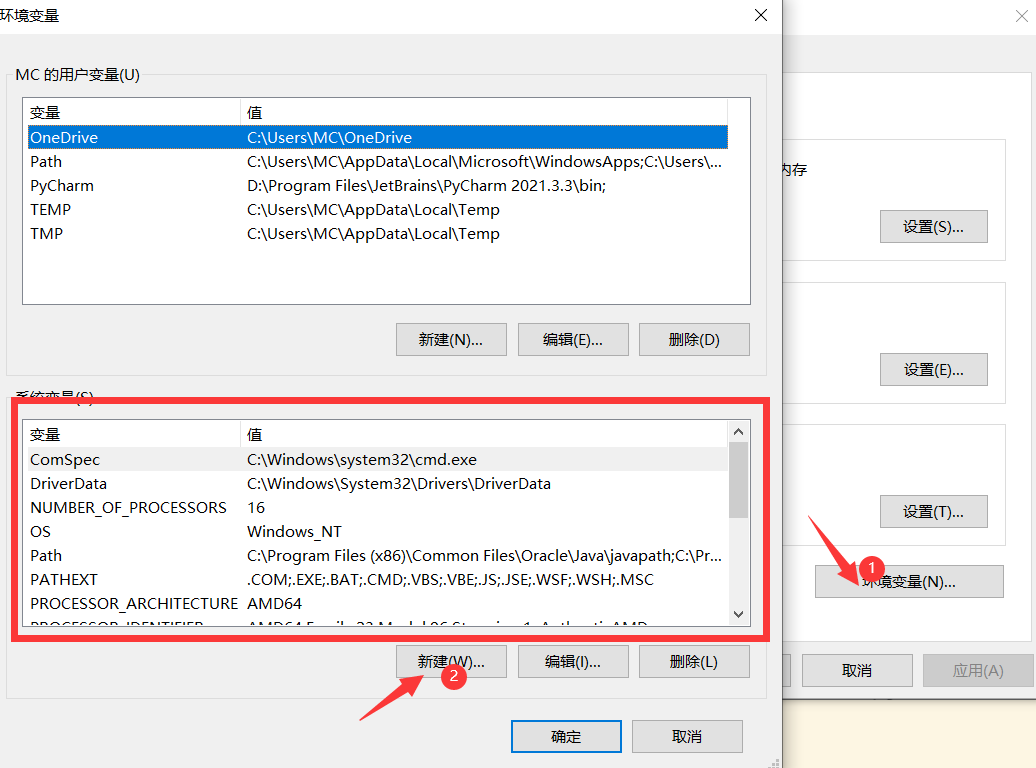
Task: Select the system Path variable row
Action: 377,555
